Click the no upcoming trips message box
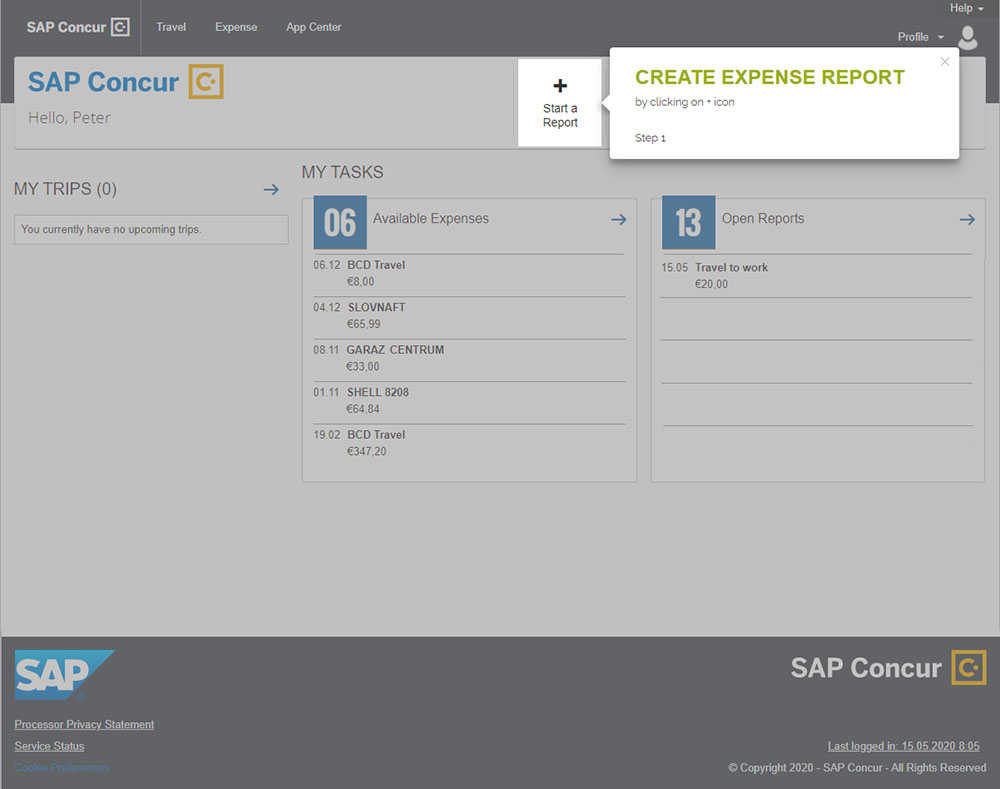The image size is (1000, 789). (151, 230)
